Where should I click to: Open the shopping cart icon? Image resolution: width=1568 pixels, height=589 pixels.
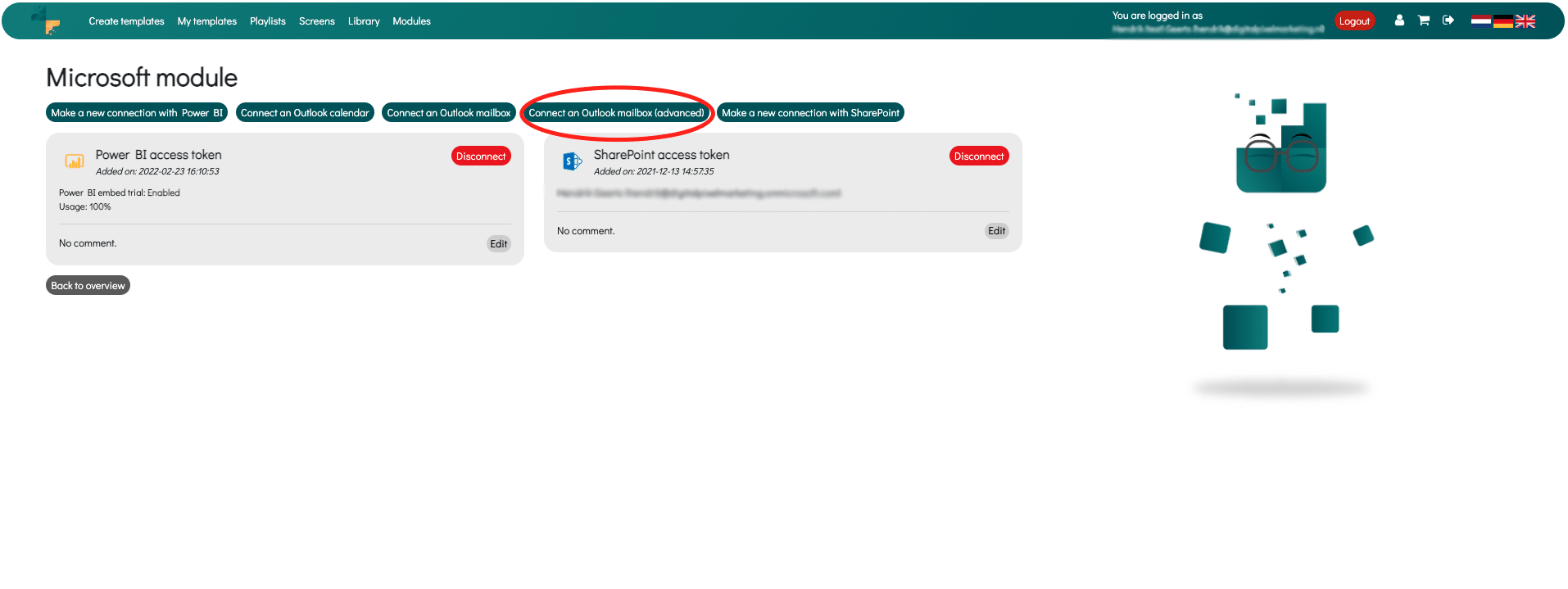pyautogui.click(x=1424, y=20)
